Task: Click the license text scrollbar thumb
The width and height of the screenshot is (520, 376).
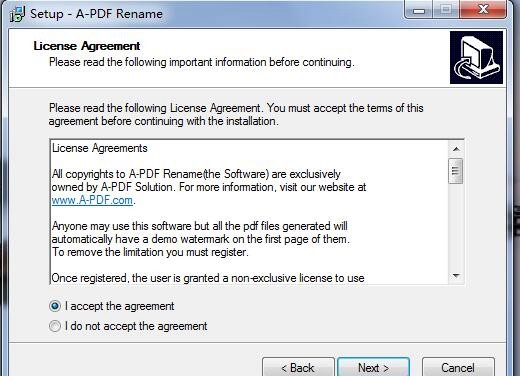Action: [456, 171]
